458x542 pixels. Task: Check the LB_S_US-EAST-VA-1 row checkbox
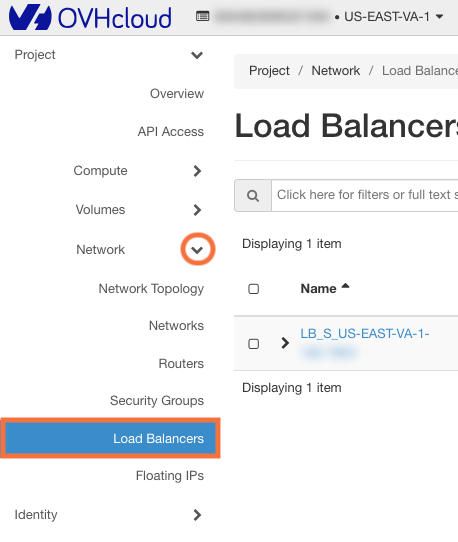click(253, 344)
